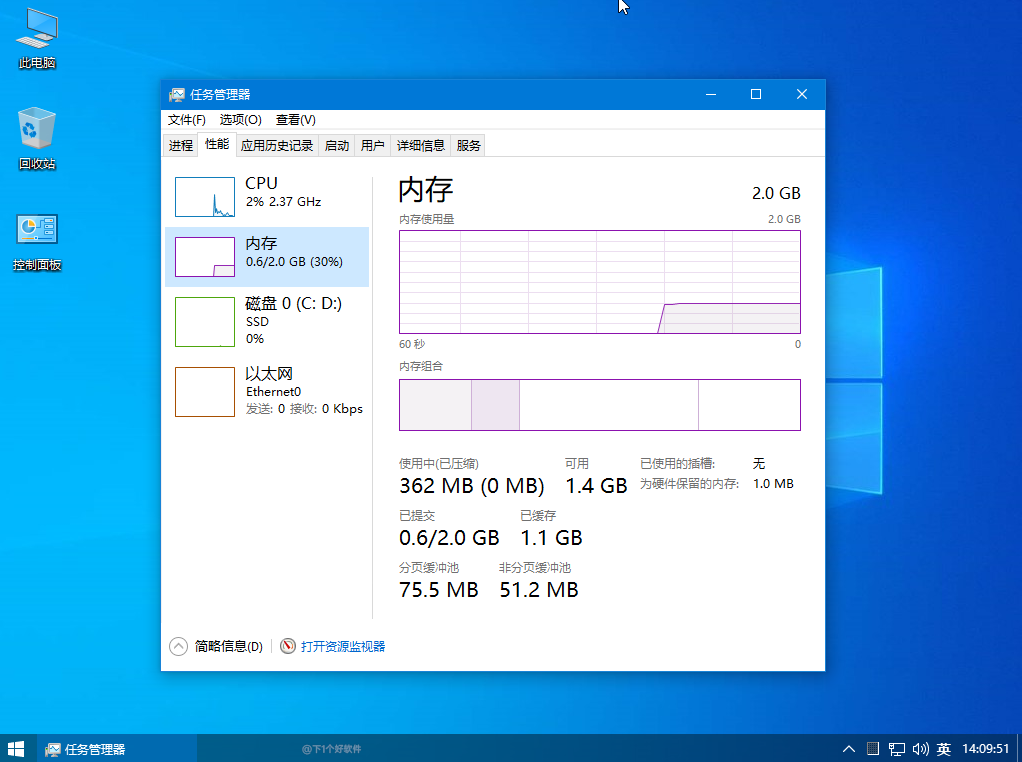Select the 以太网 Ethernet0 entry
This screenshot has height=762, width=1022.
(267, 391)
